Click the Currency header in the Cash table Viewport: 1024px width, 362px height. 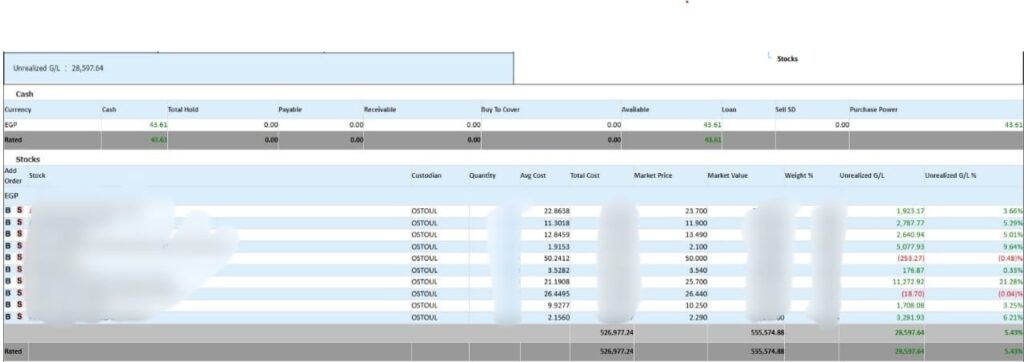pyautogui.click(x=18, y=109)
